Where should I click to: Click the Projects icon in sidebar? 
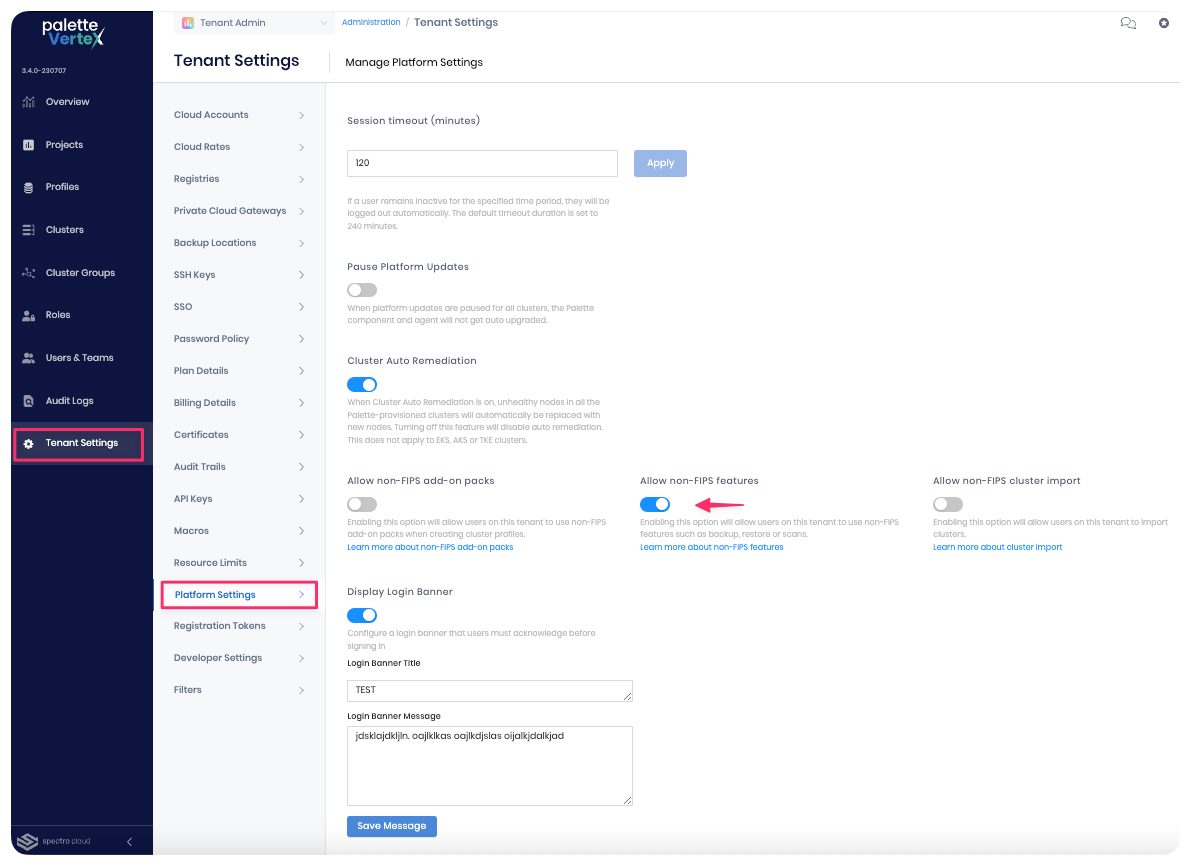[x=29, y=145]
